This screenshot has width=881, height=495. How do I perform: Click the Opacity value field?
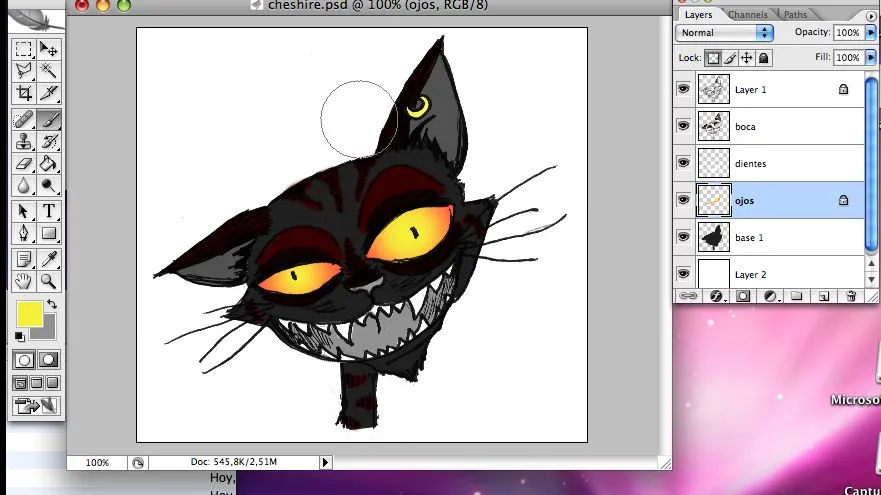coord(849,33)
